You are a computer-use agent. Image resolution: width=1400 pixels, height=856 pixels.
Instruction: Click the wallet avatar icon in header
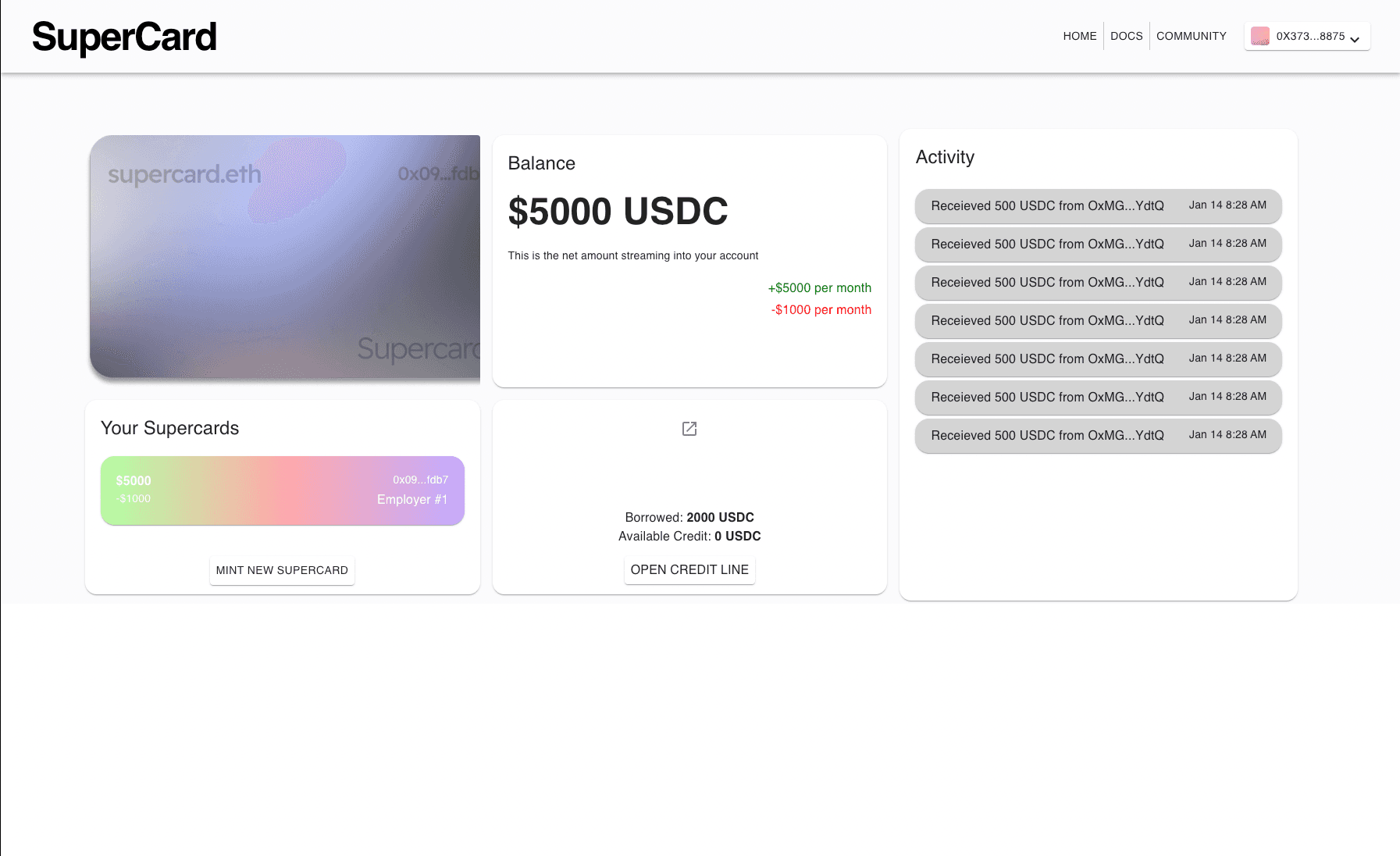[1260, 36]
